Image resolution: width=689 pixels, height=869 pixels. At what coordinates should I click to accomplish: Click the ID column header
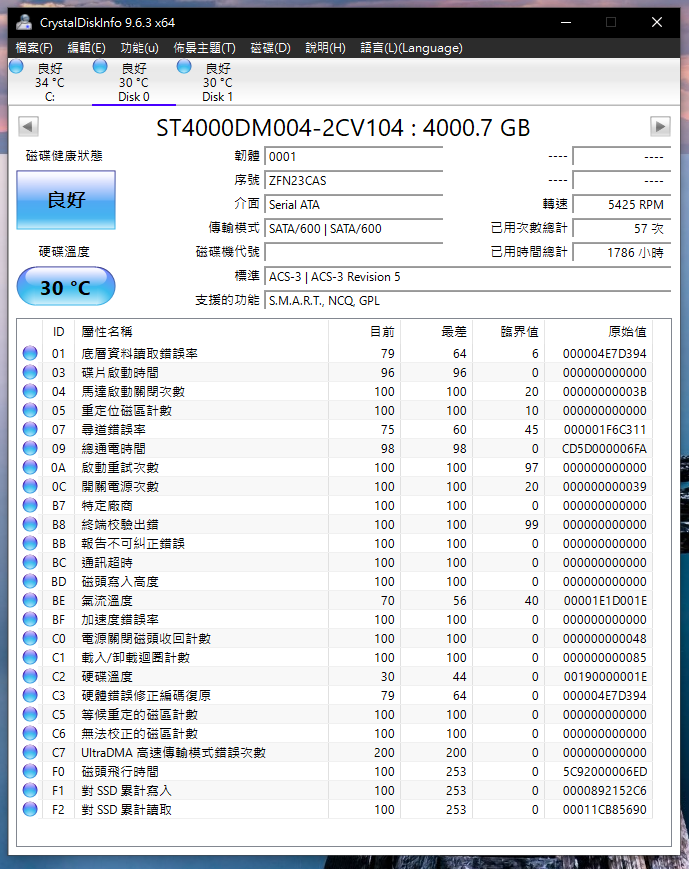pos(59,331)
